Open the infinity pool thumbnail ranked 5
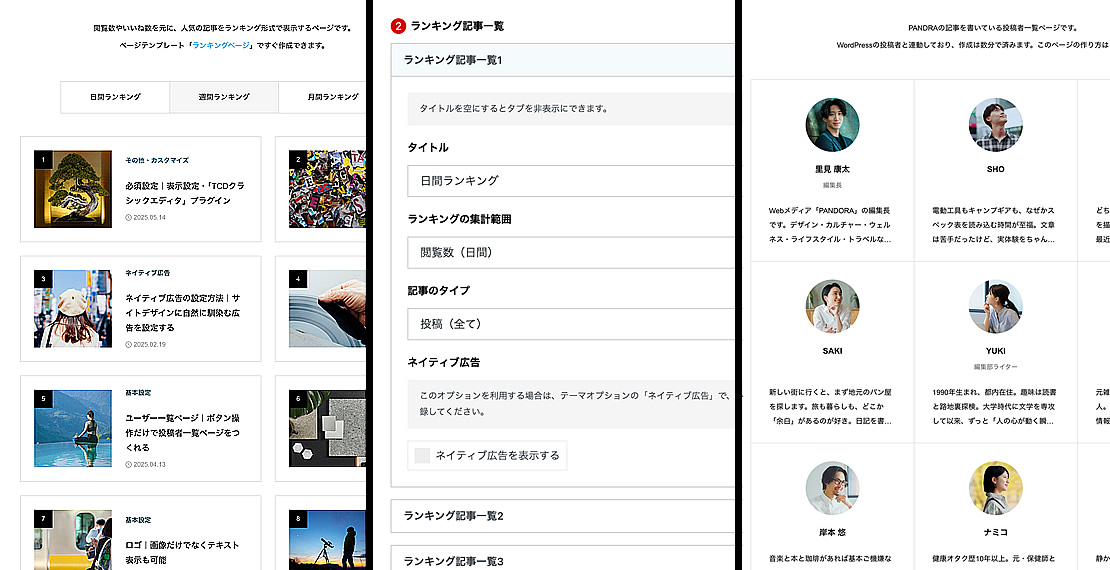 [x=73, y=428]
